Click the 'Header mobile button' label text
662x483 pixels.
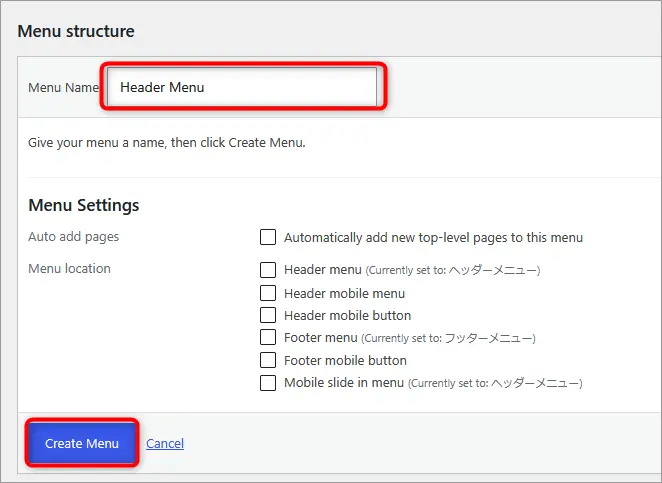click(347, 316)
